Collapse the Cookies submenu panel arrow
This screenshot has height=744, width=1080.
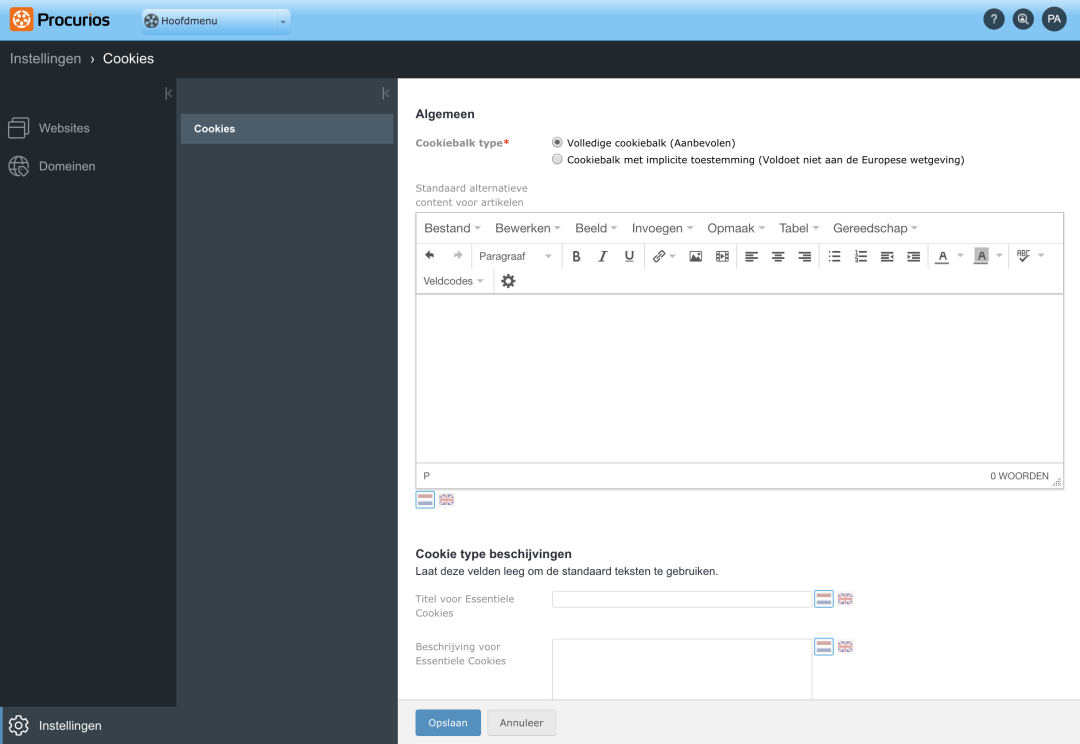coord(385,93)
